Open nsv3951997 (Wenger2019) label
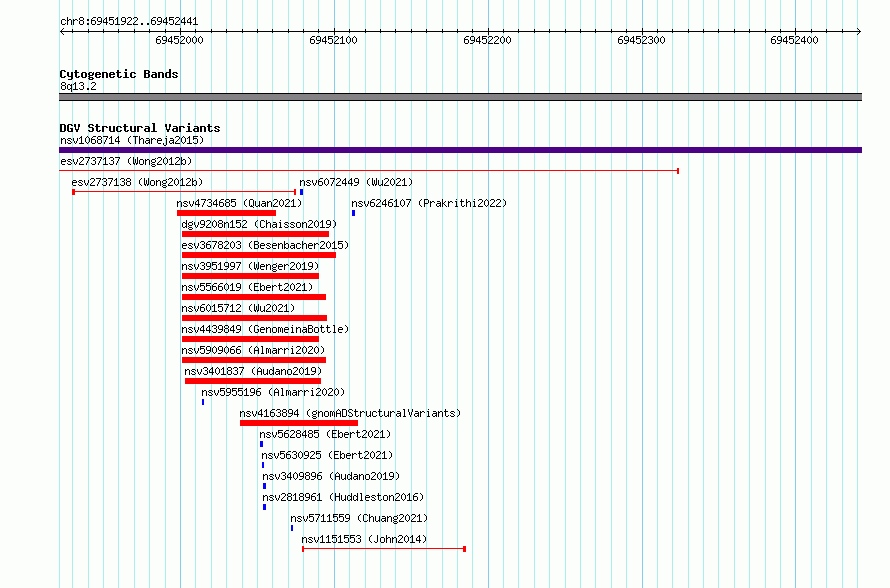The image size is (890, 588). (250, 266)
